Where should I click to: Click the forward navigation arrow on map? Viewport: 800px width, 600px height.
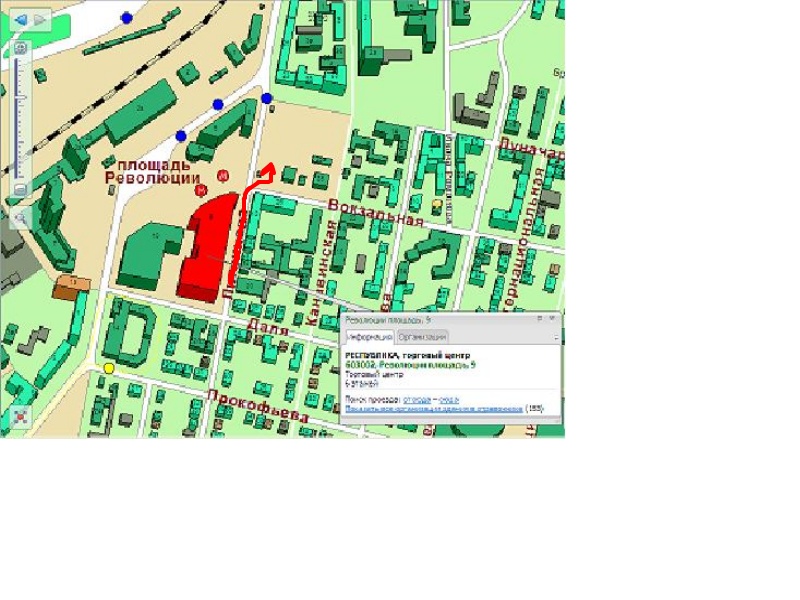tap(40, 19)
